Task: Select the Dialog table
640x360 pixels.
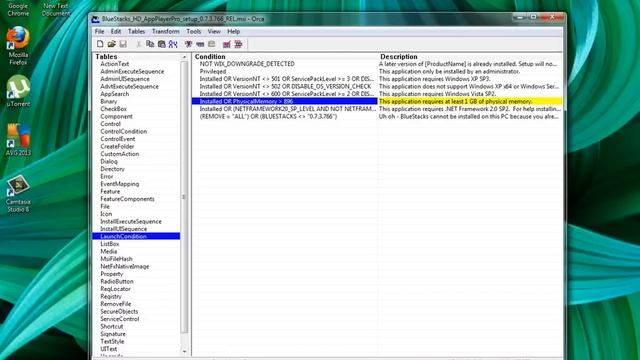Action: (109, 162)
